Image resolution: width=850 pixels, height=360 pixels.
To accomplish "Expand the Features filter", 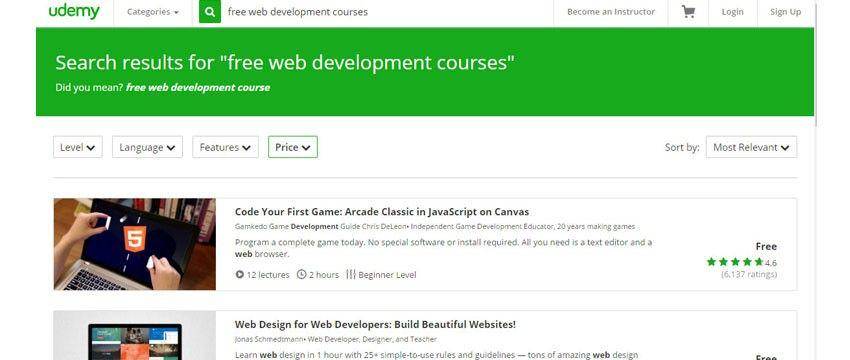I will (x=226, y=147).
